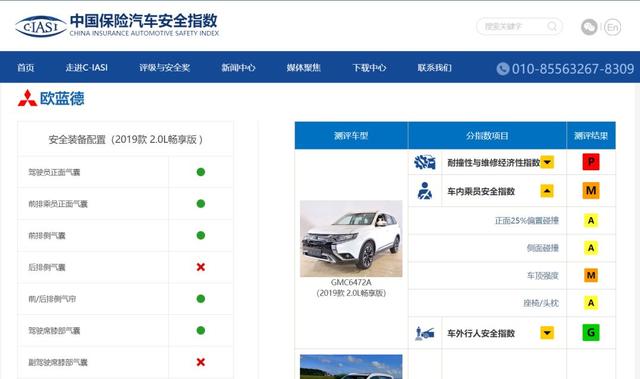Click red cross for 后排侧气囊

200,267
